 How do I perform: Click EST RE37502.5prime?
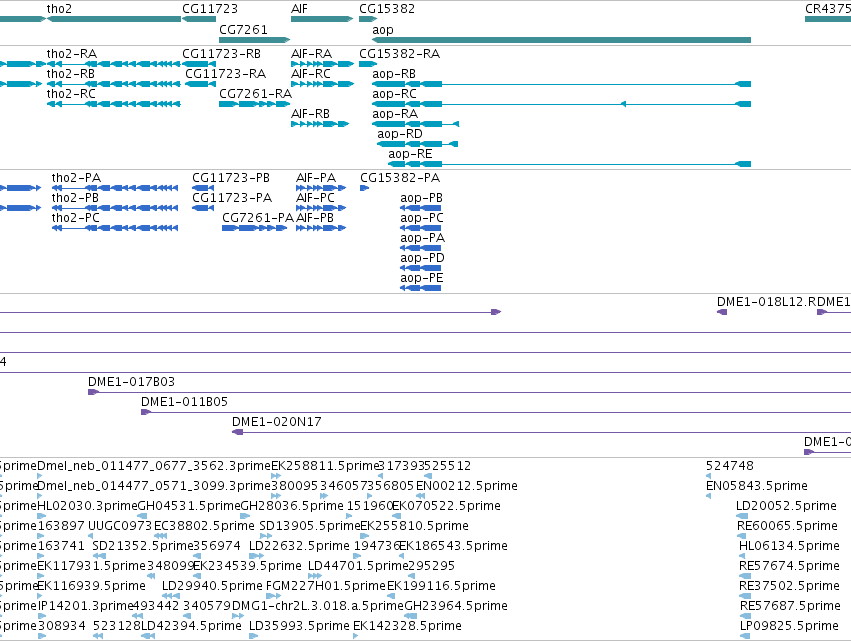(790, 586)
